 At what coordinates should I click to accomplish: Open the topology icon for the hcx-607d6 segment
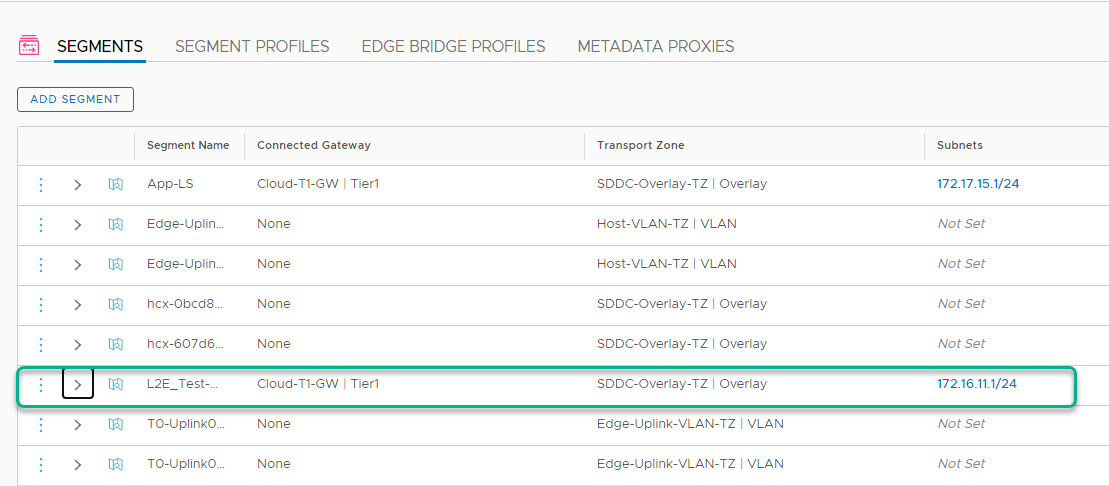click(x=115, y=344)
